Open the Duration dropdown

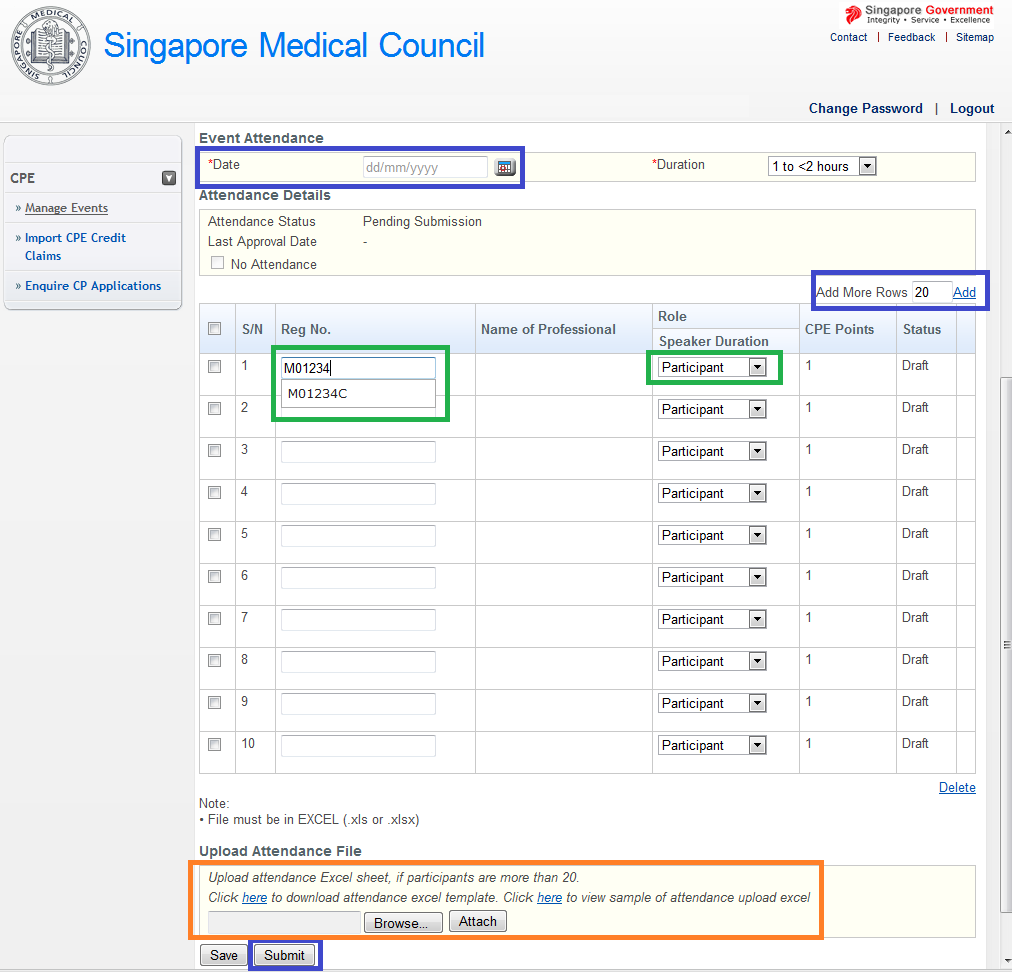coord(821,166)
